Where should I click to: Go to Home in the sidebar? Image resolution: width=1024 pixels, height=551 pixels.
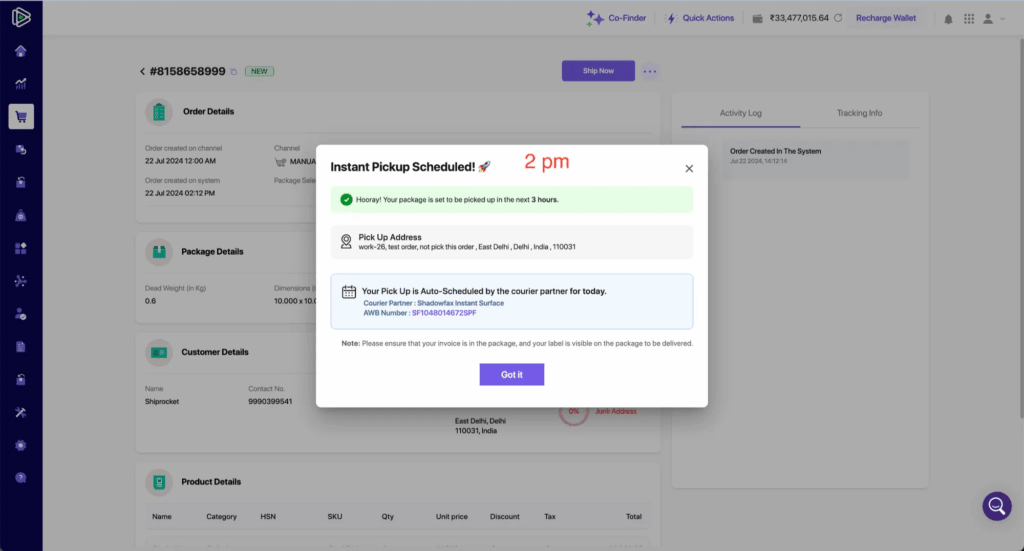coord(21,51)
